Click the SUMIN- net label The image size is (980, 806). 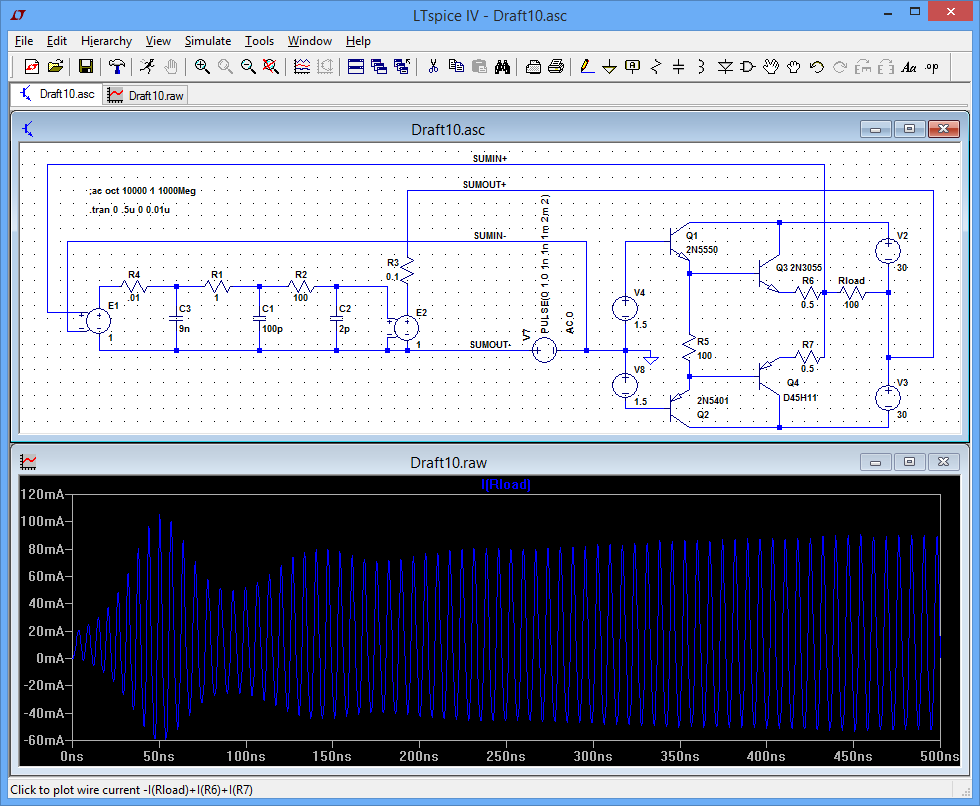point(490,236)
